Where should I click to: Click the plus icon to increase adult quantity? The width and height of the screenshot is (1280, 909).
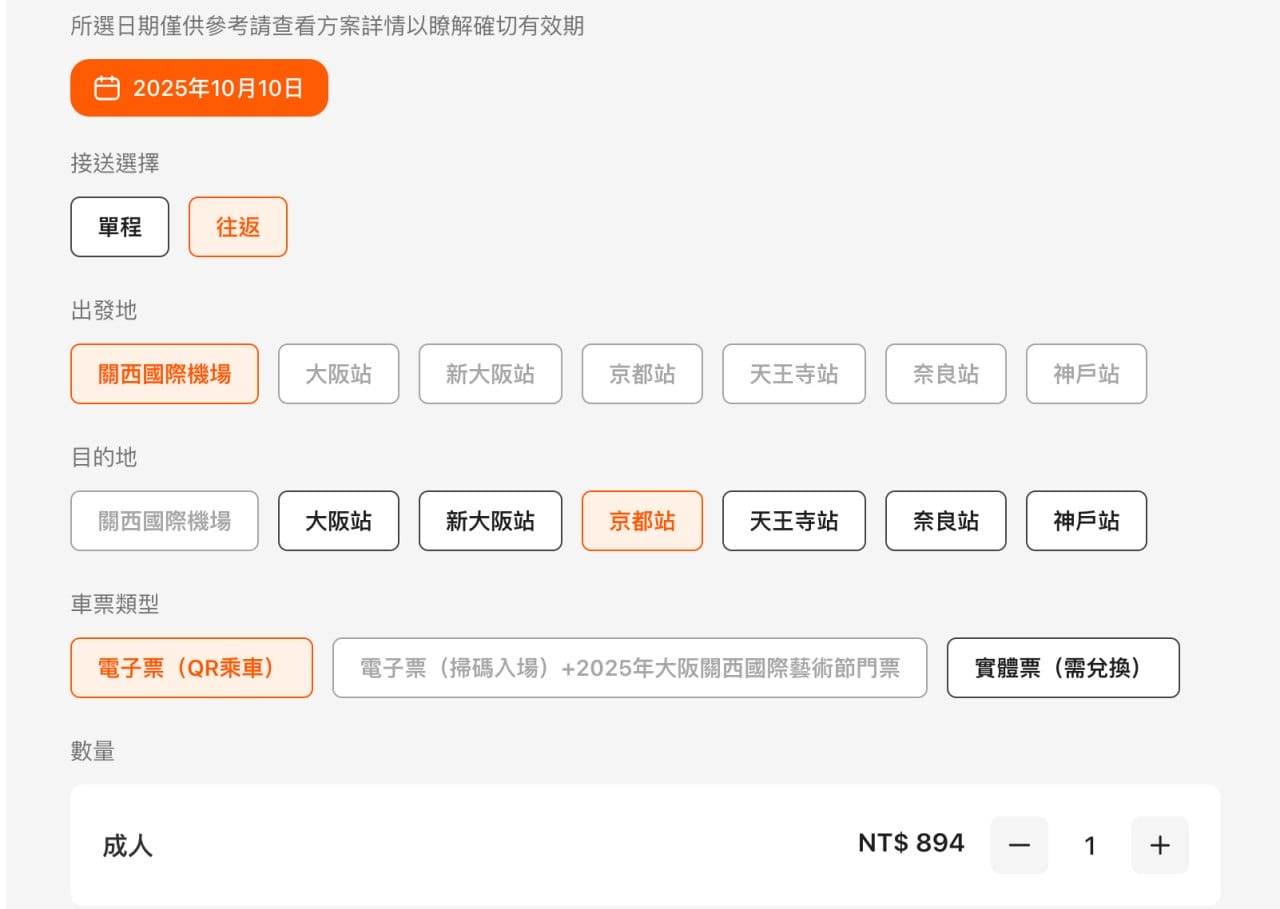click(1160, 845)
